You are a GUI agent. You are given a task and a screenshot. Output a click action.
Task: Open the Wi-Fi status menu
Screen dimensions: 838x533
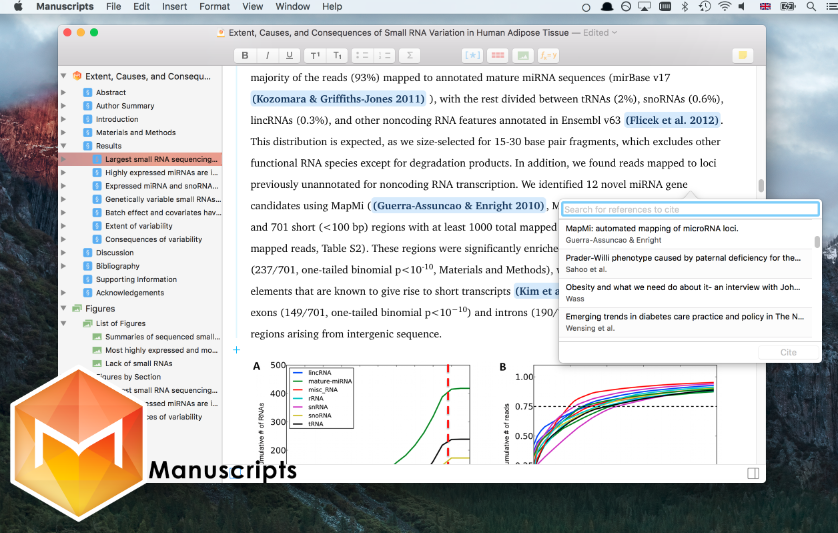click(724, 6)
